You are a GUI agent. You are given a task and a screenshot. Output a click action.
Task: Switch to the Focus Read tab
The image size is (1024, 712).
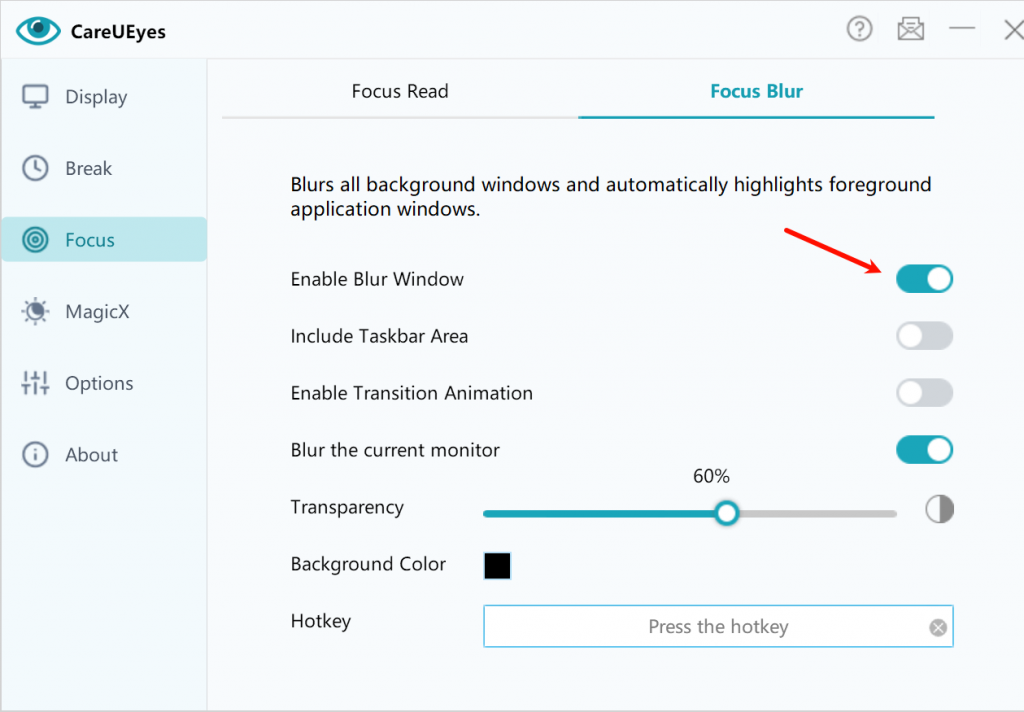pos(400,91)
